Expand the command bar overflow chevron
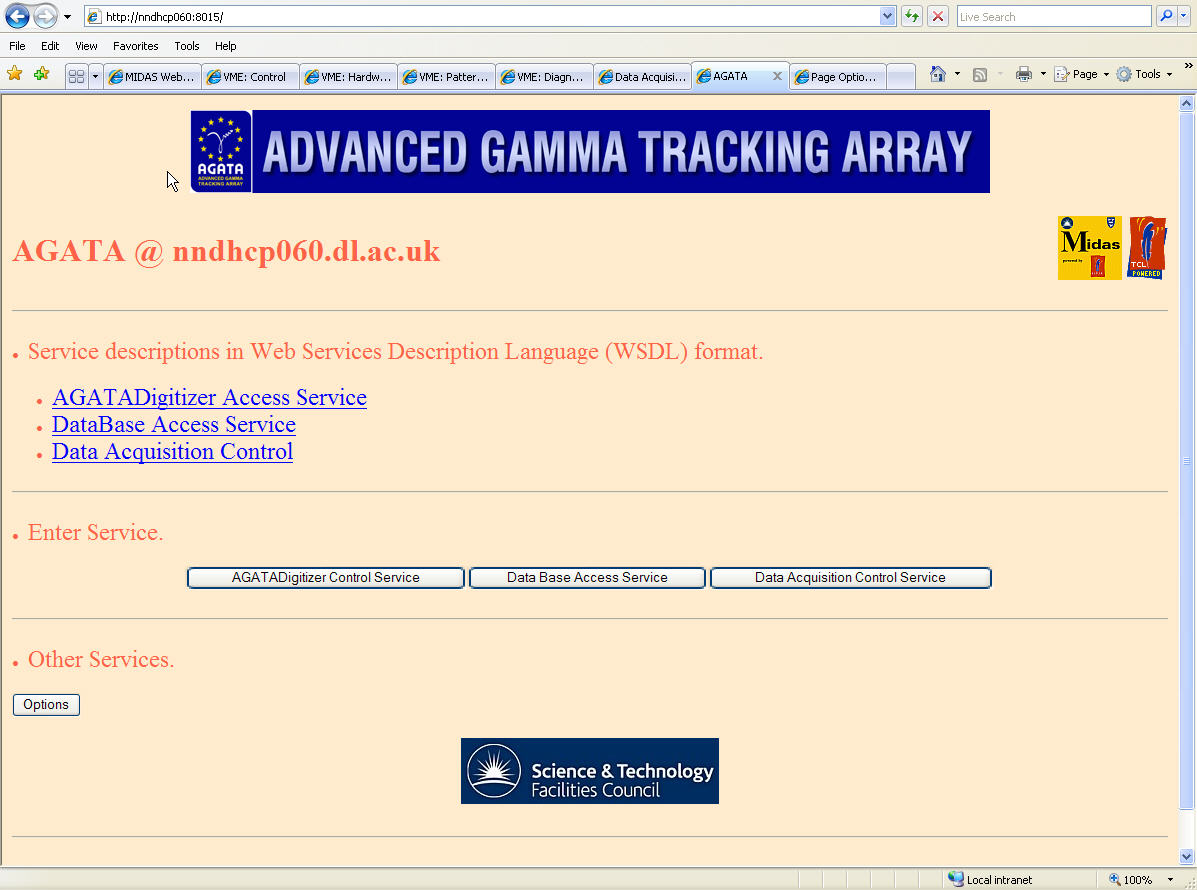 (1188, 66)
